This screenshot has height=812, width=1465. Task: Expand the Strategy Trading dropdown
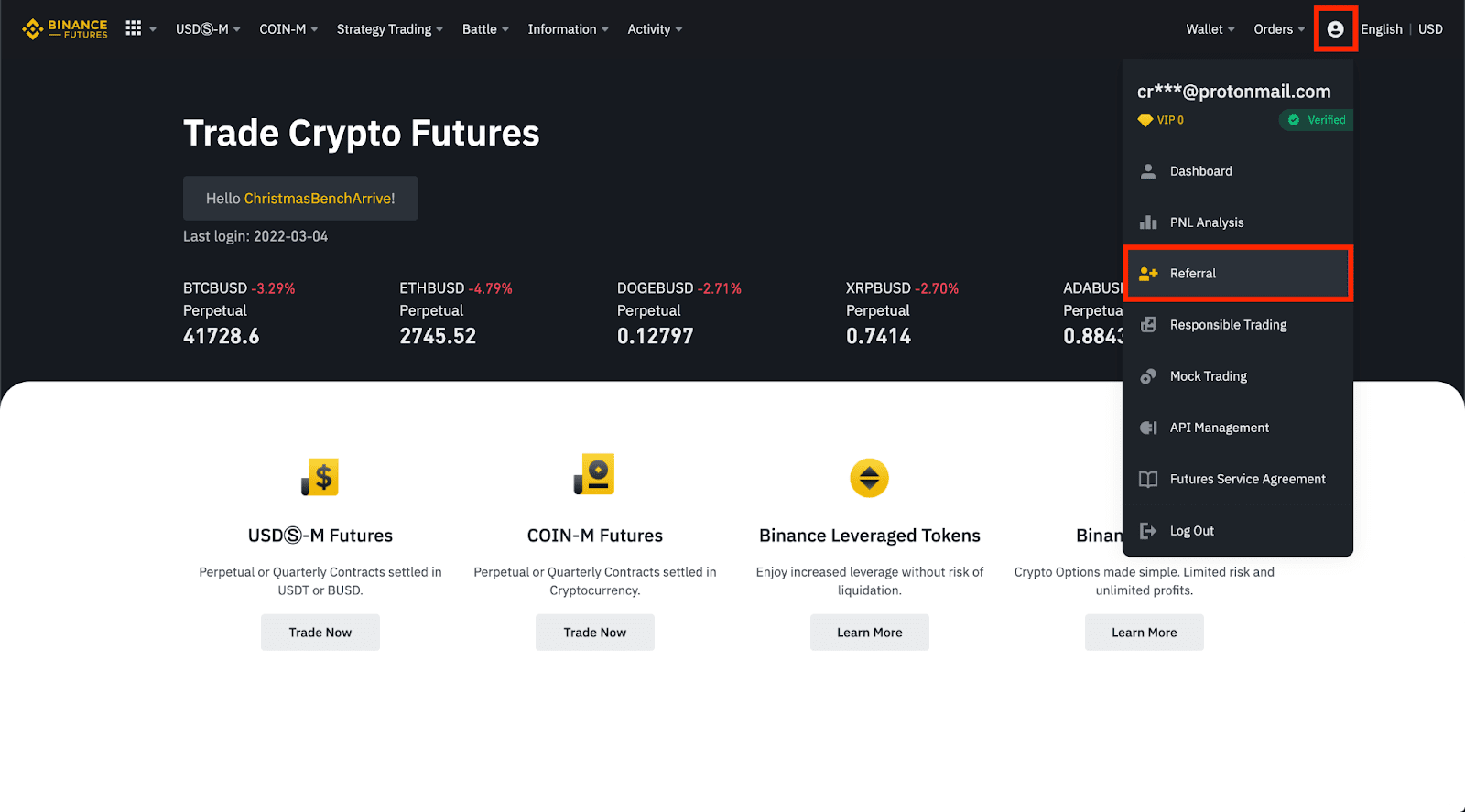coord(389,29)
